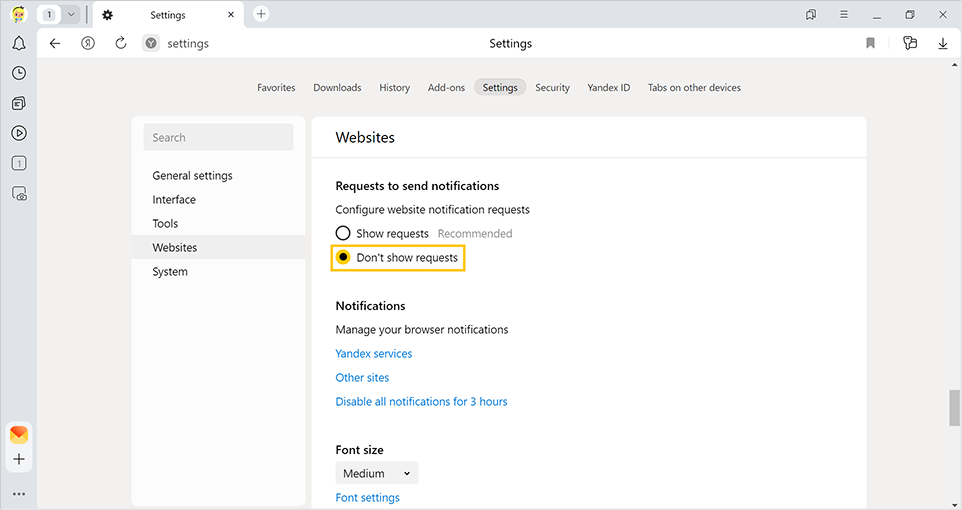Select Don't show requests radio option
This screenshot has height=510, width=962.
343,258
